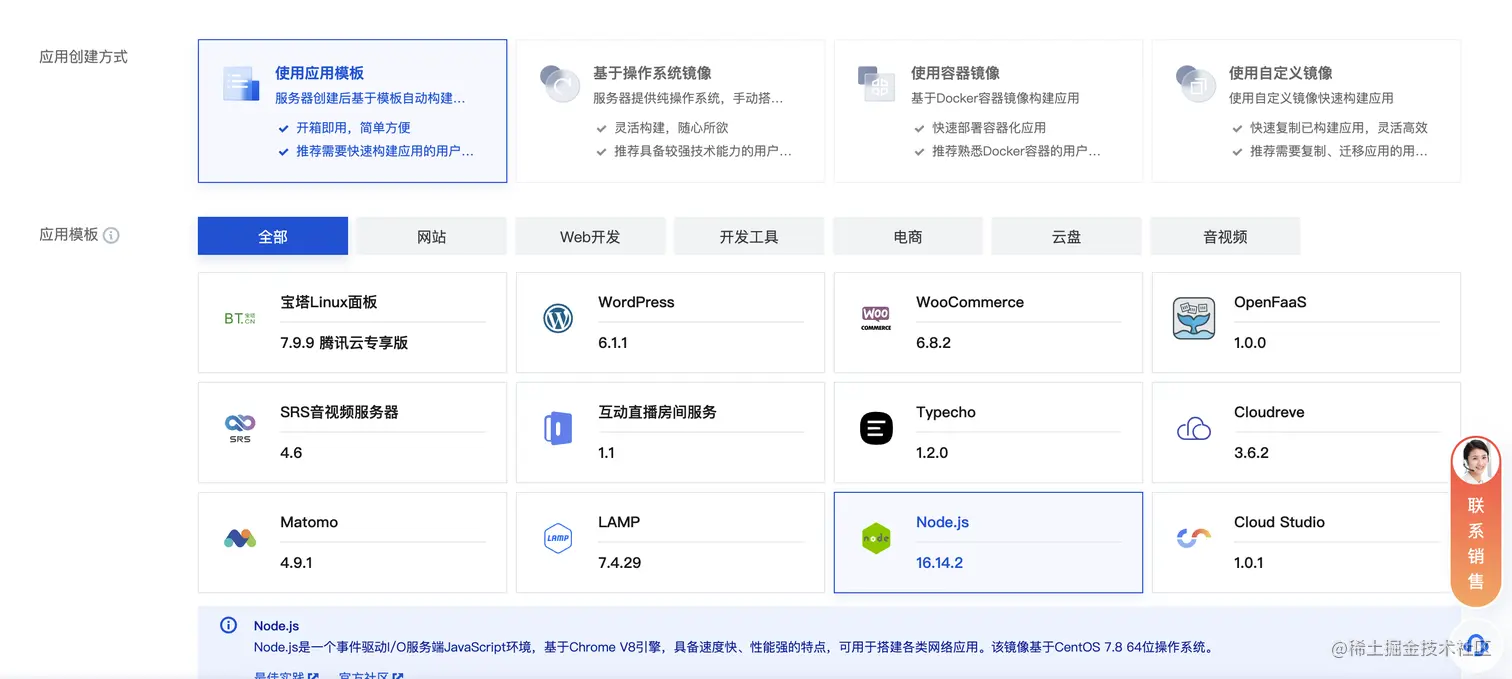Screen dimensions: 1512x679
Task: Click Typecho version 1.2.0
Action: 932,452
